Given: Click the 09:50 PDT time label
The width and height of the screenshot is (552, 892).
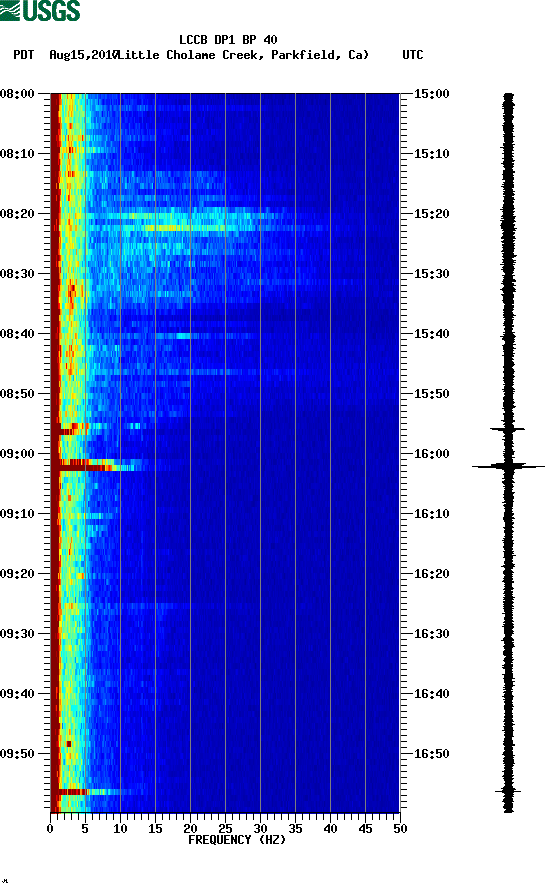Looking at the screenshot, I should 17,754.
